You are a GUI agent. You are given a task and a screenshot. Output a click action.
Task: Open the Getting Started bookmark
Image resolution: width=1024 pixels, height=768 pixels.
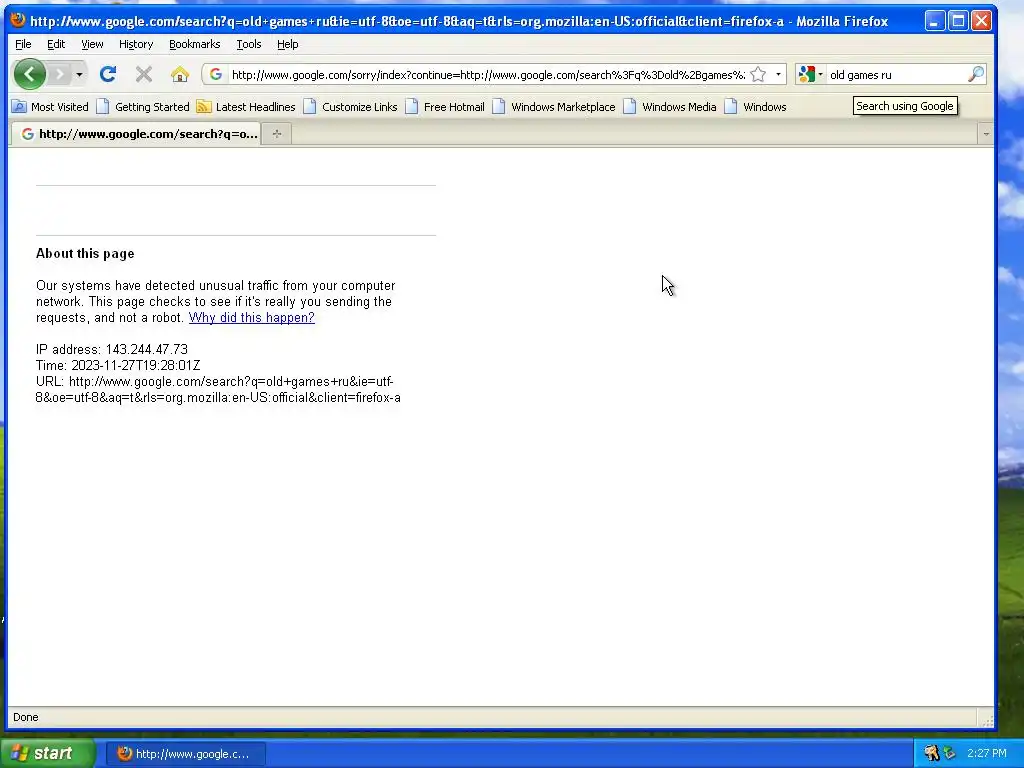pyautogui.click(x=143, y=106)
